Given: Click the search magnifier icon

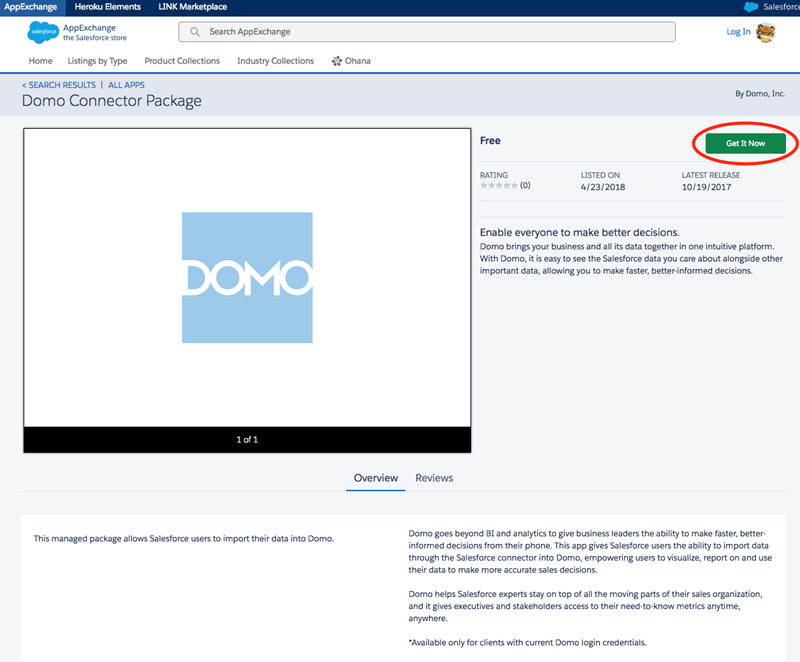Looking at the screenshot, I should pos(194,32).
